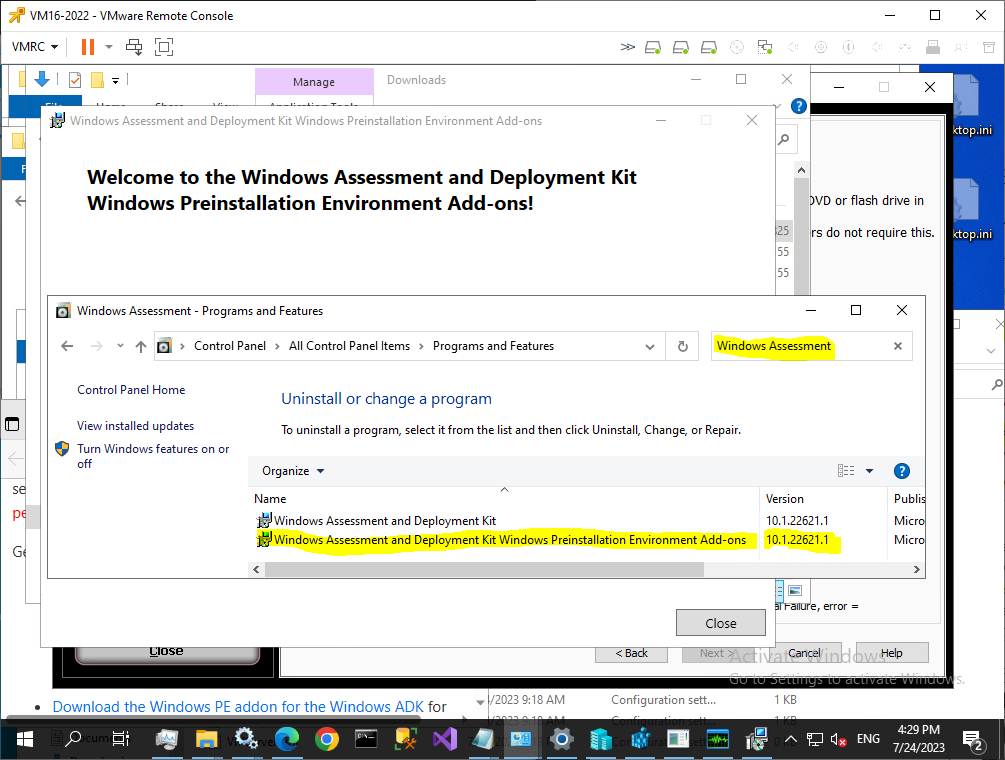
Task: Launch Microsoft Edge from the taskbar
Action: [287, 739]
